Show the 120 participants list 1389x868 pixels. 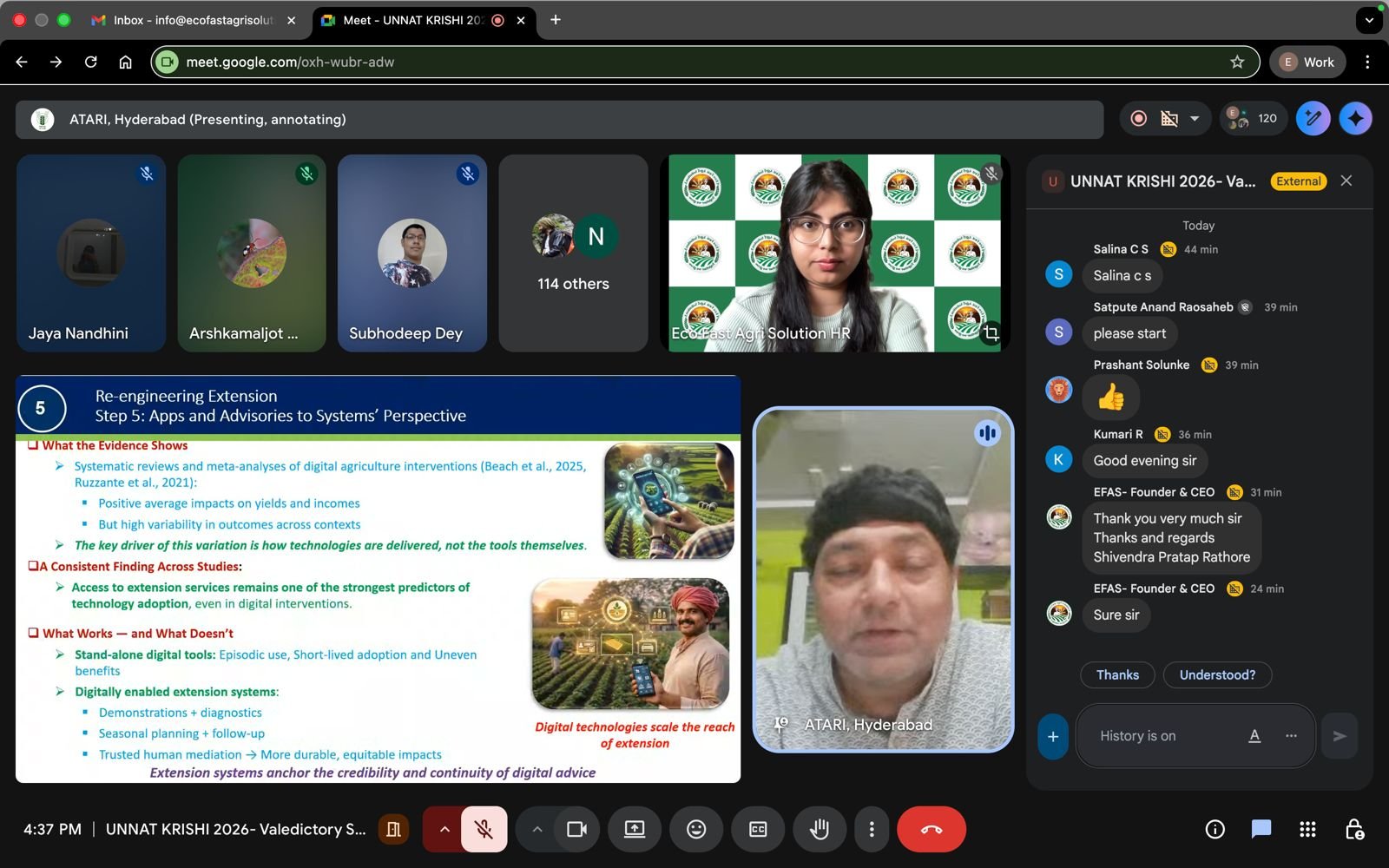(1253, 119)
